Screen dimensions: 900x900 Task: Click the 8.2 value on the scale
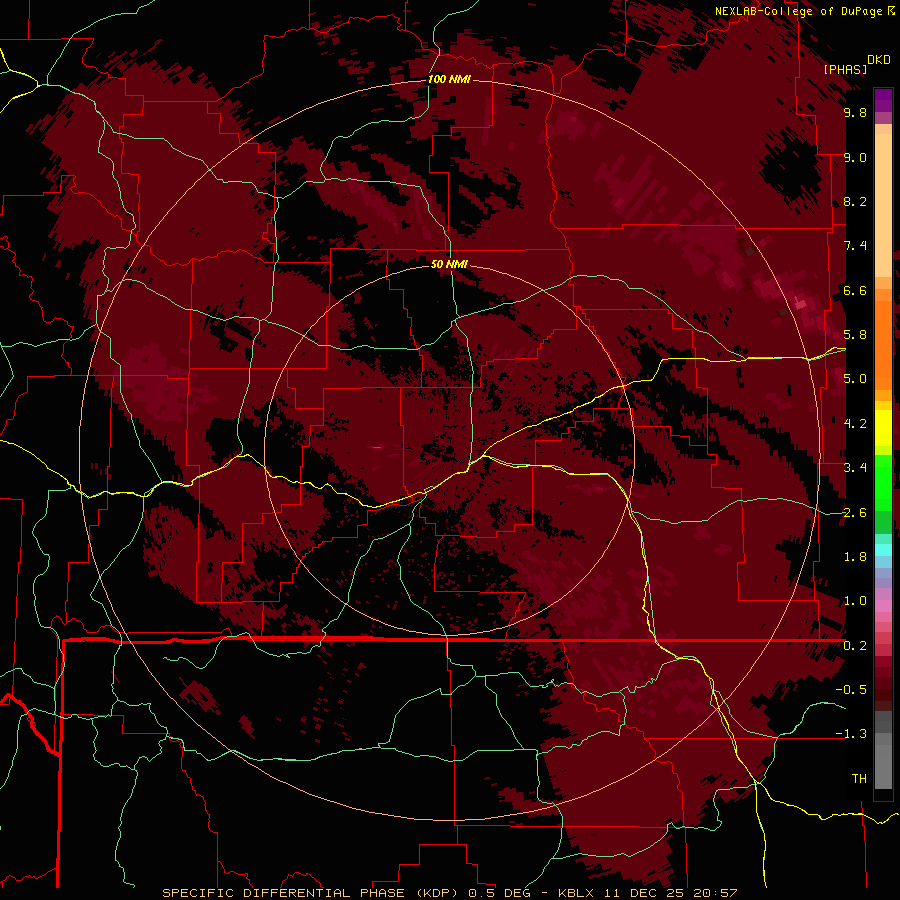[x=855, y=201]
